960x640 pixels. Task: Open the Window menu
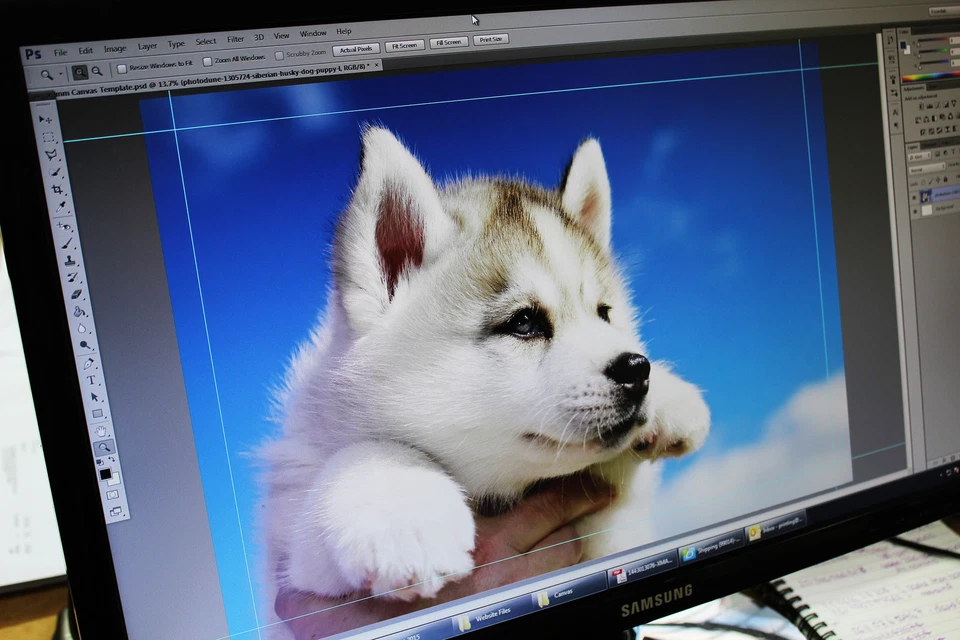pyautogui.click(x=312, y=33)
